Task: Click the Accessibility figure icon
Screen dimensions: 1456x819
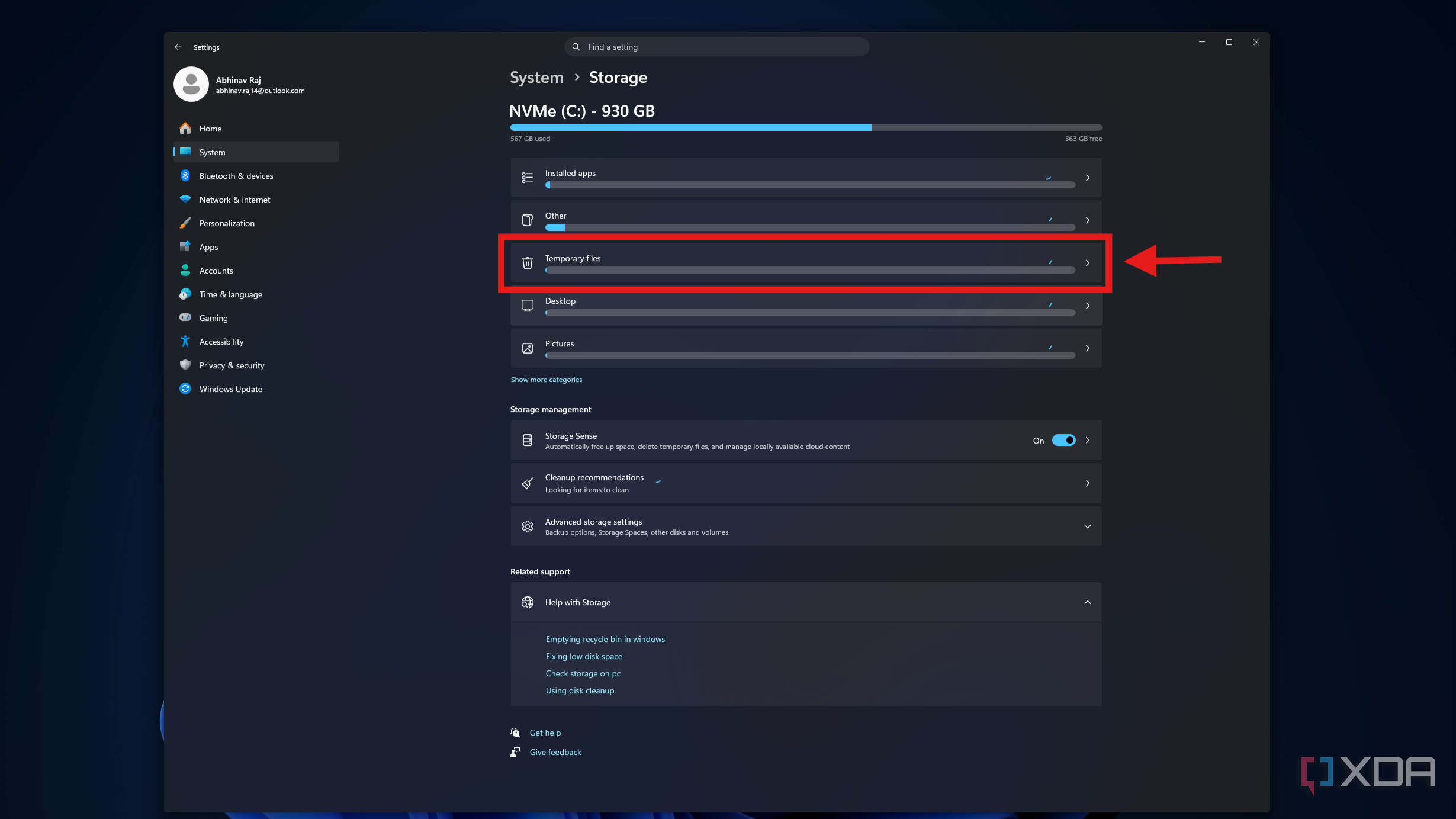Action: (x=185, y=342)
